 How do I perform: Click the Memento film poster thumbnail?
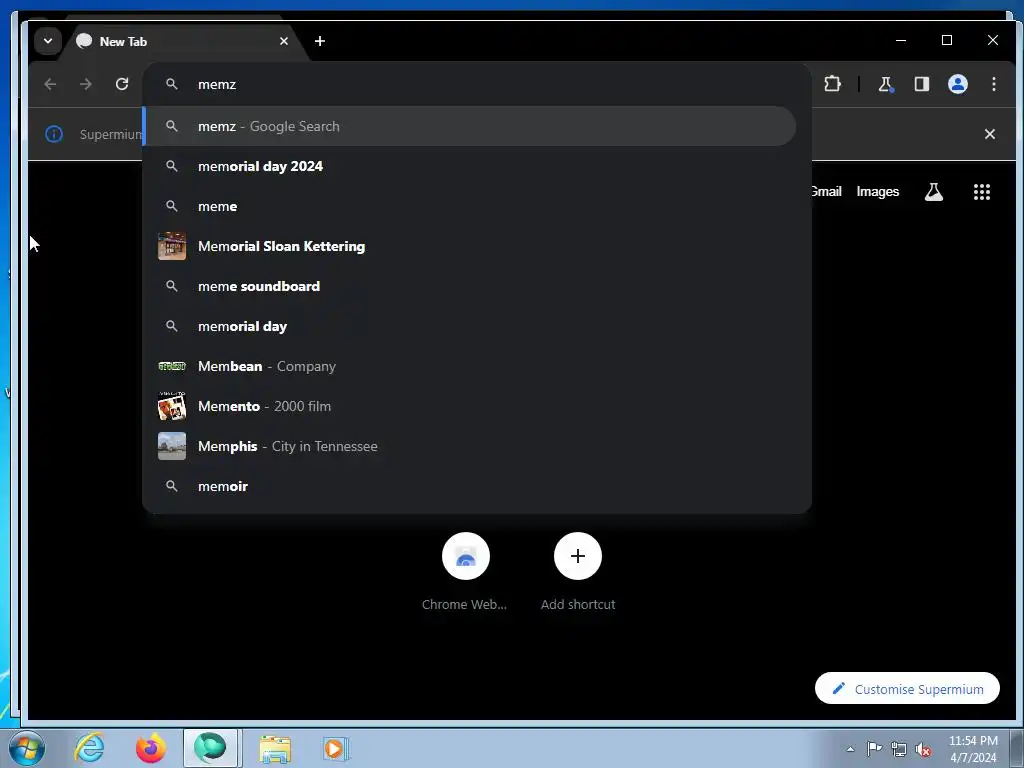point(172,406)
